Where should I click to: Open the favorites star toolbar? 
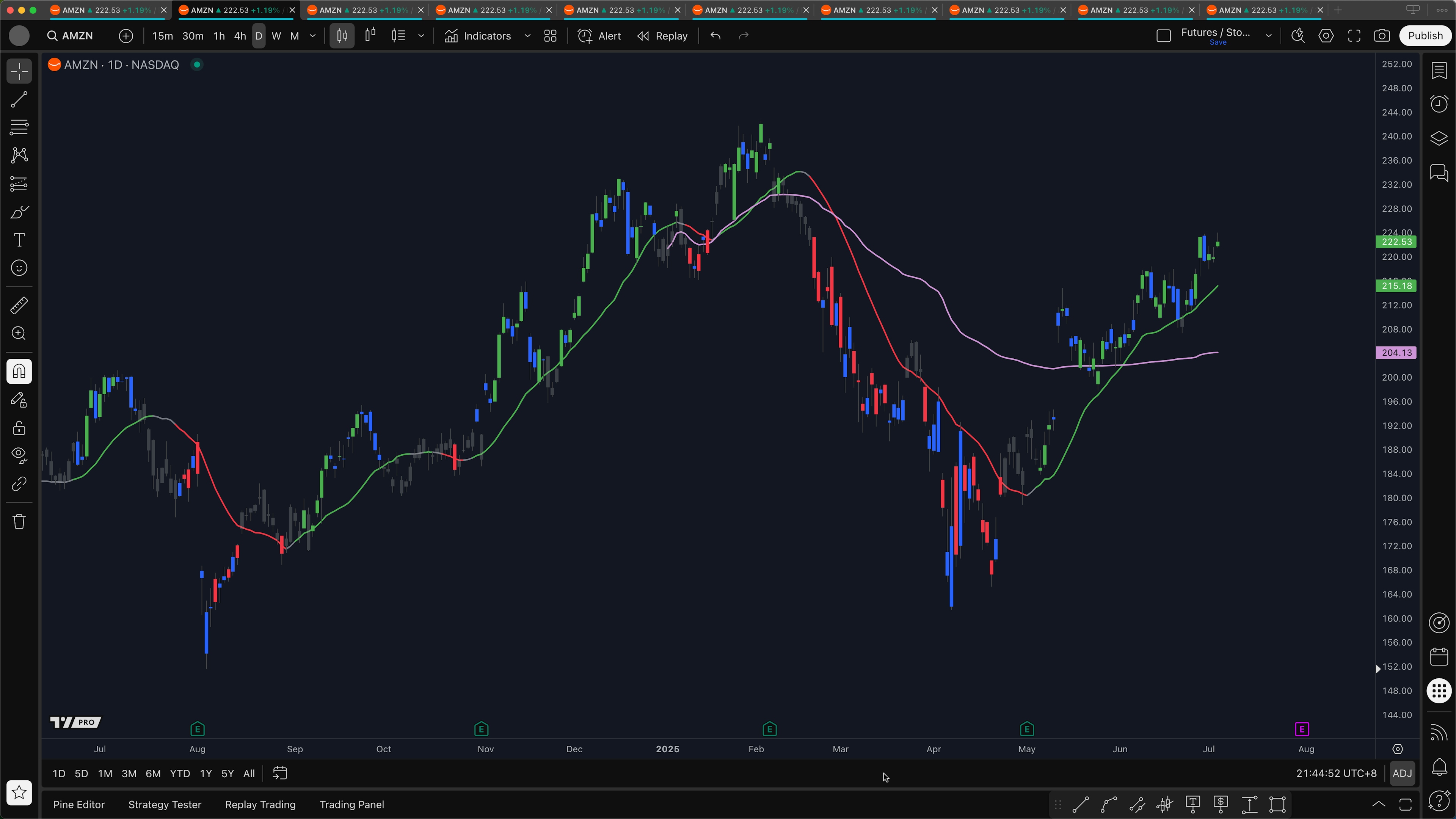tap(19, 792)
